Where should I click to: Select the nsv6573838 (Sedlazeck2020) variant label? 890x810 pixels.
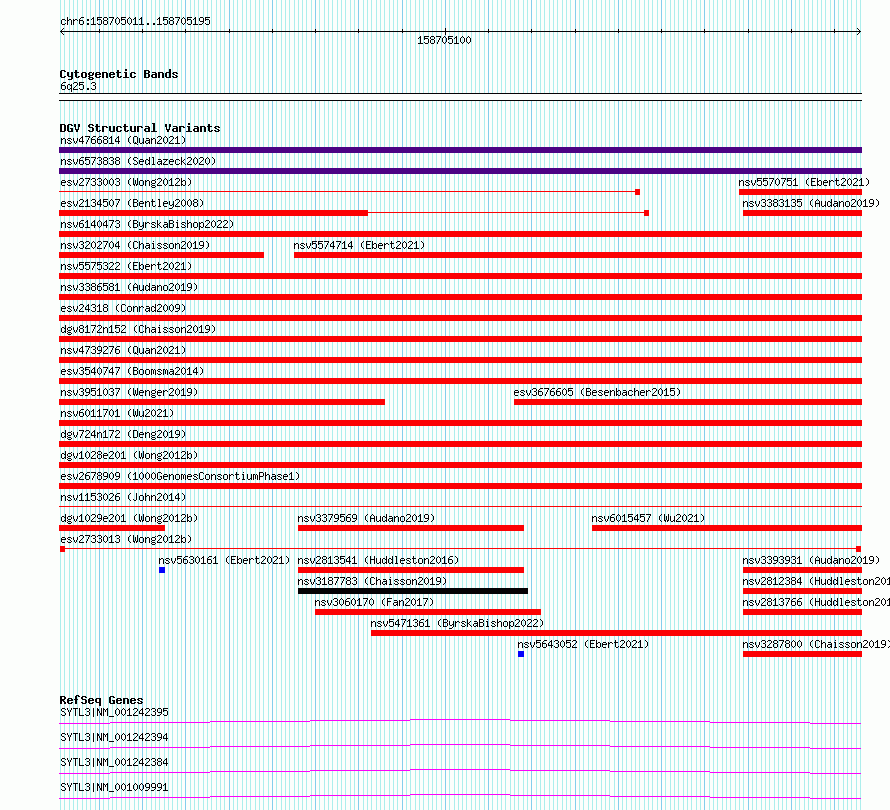[138, 161]
